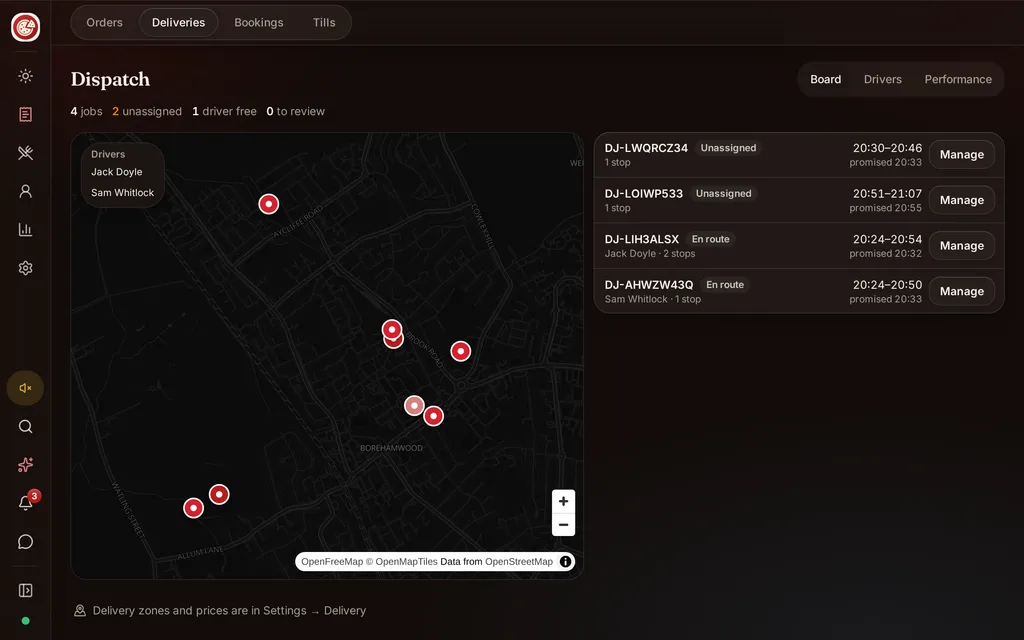Screen dimensions: 1024x640
Task: Click En route badge on DJ-LIH3ALSX
Action: [711, 240]
